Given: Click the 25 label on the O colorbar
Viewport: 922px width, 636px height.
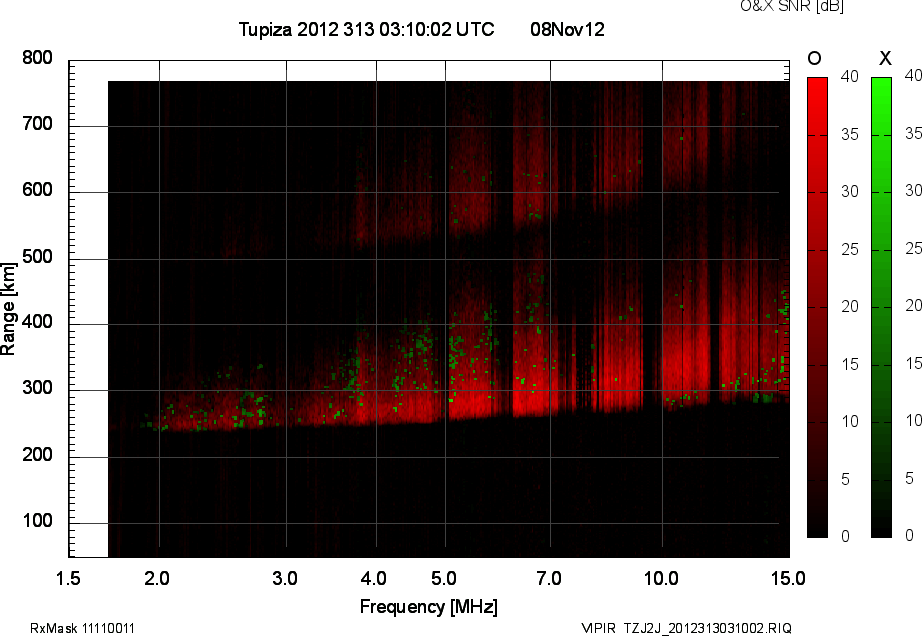Looking at the screenshot, I should point(849,250).
